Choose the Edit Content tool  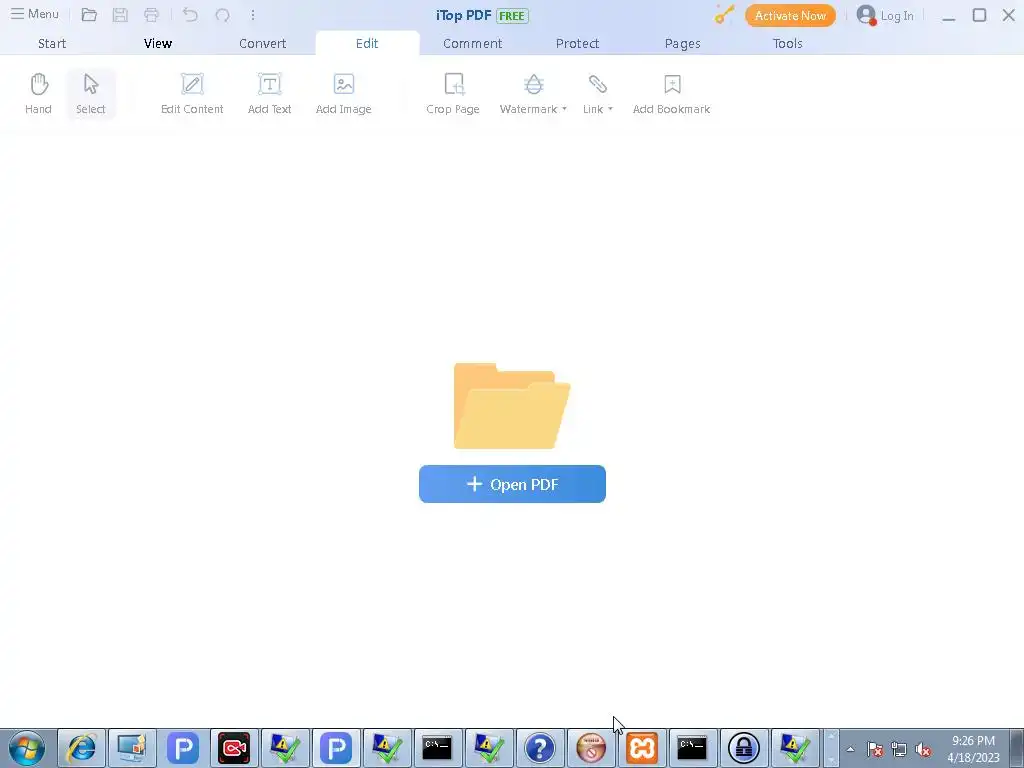[192, 94]
